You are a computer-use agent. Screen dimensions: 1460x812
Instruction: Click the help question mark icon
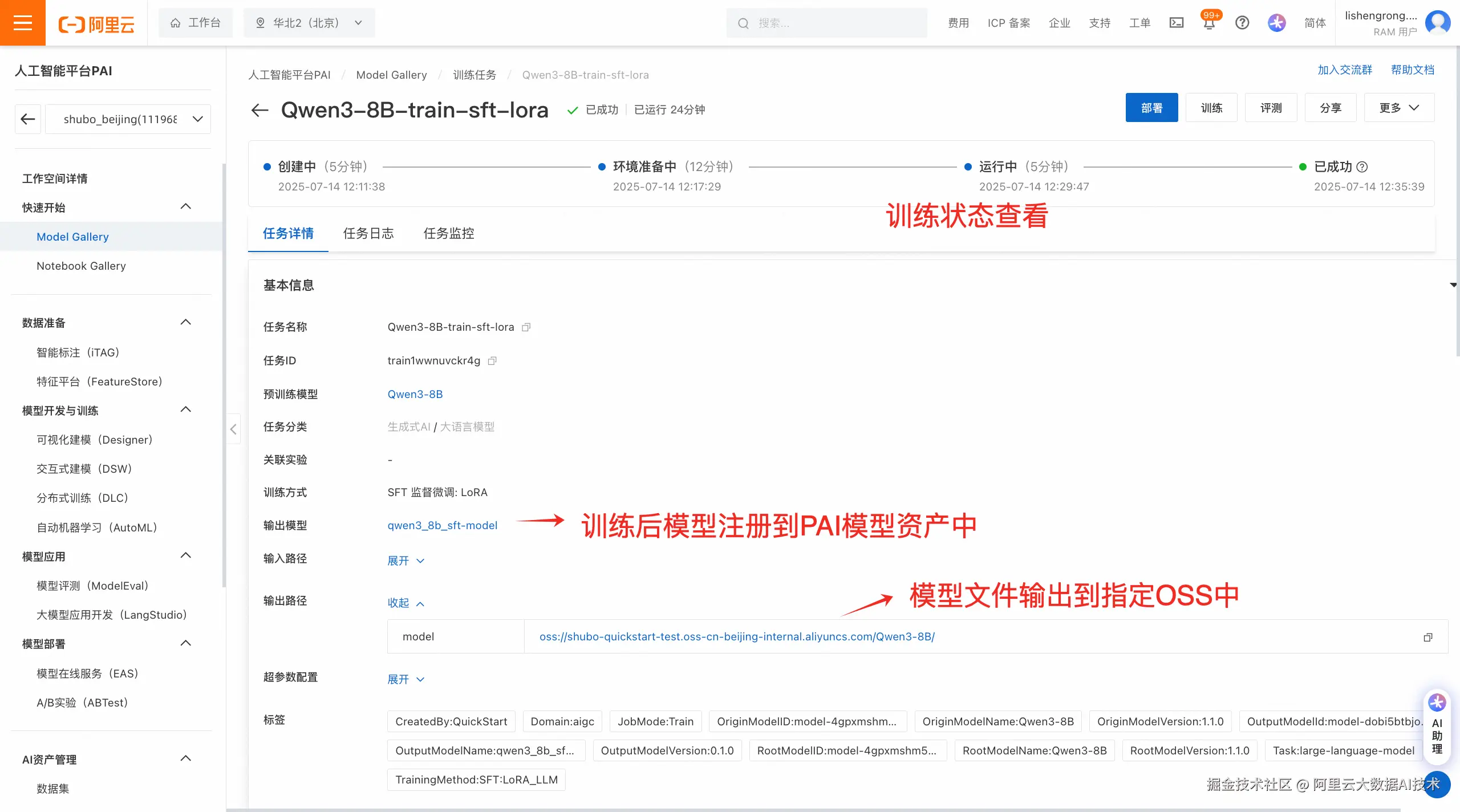(x=1242, y=23)
